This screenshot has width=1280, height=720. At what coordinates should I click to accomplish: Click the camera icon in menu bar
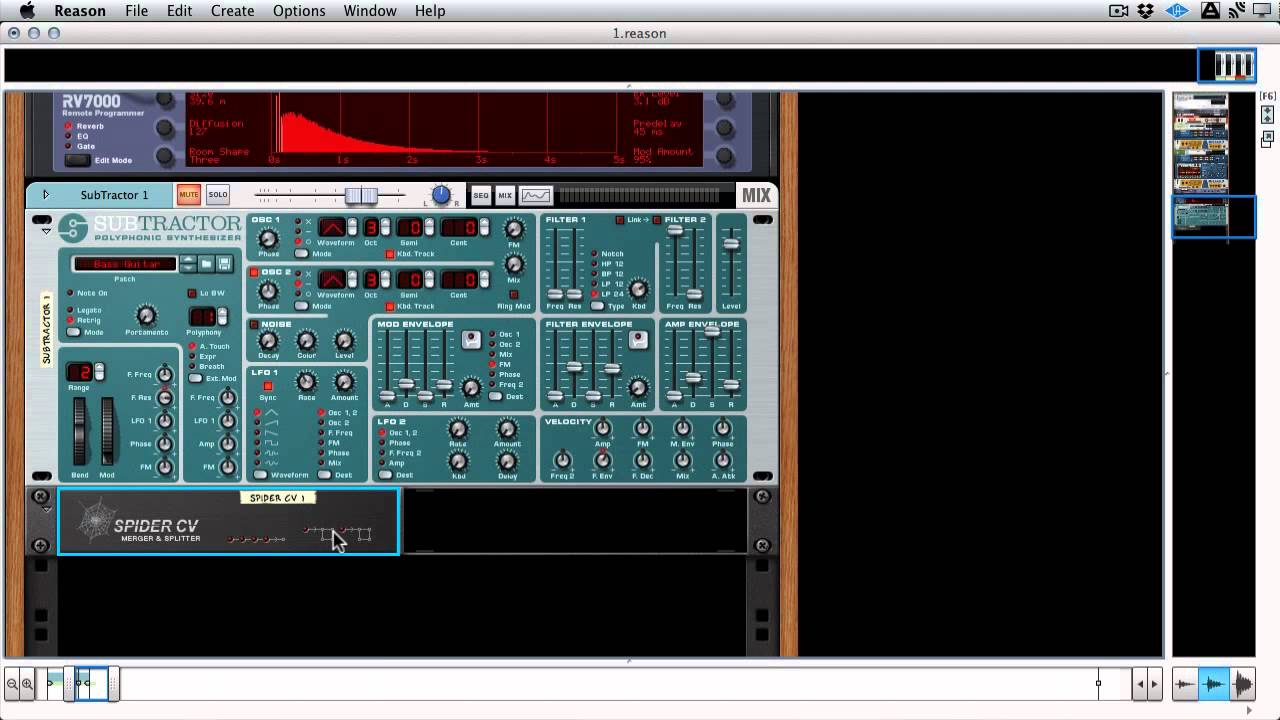(1120, 11)
